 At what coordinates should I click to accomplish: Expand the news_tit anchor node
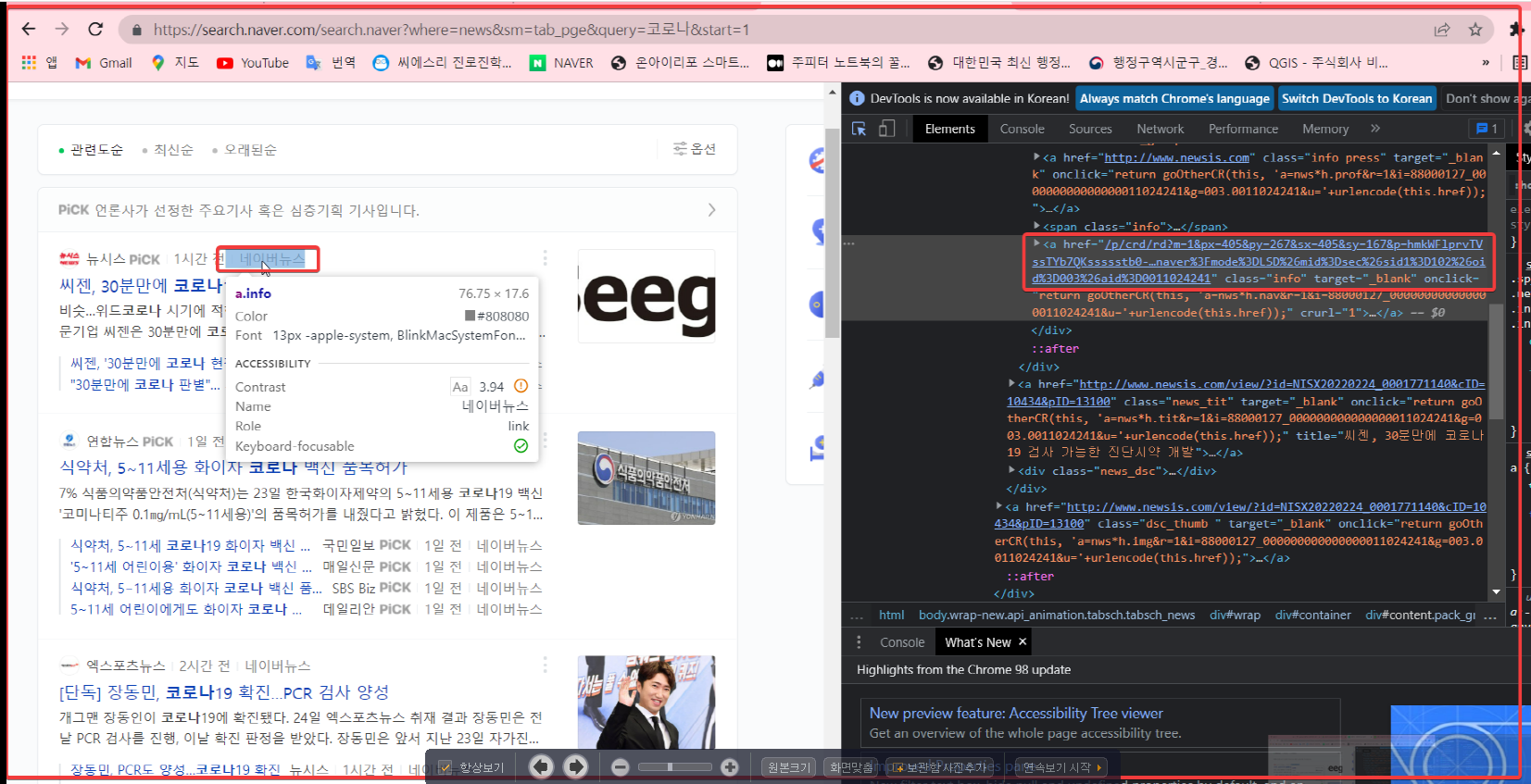tap(1012, 383)
